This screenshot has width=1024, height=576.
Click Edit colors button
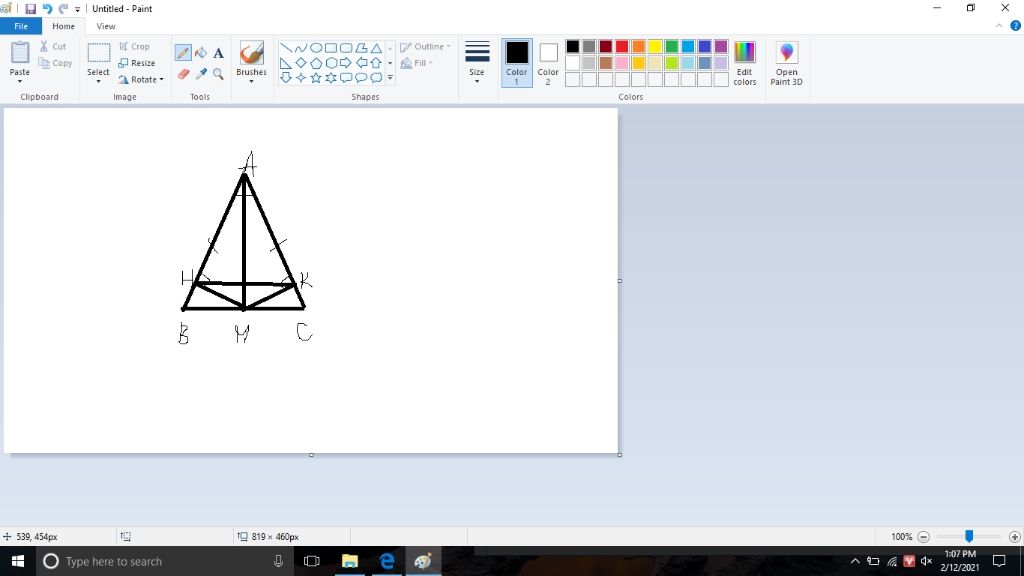744,63
